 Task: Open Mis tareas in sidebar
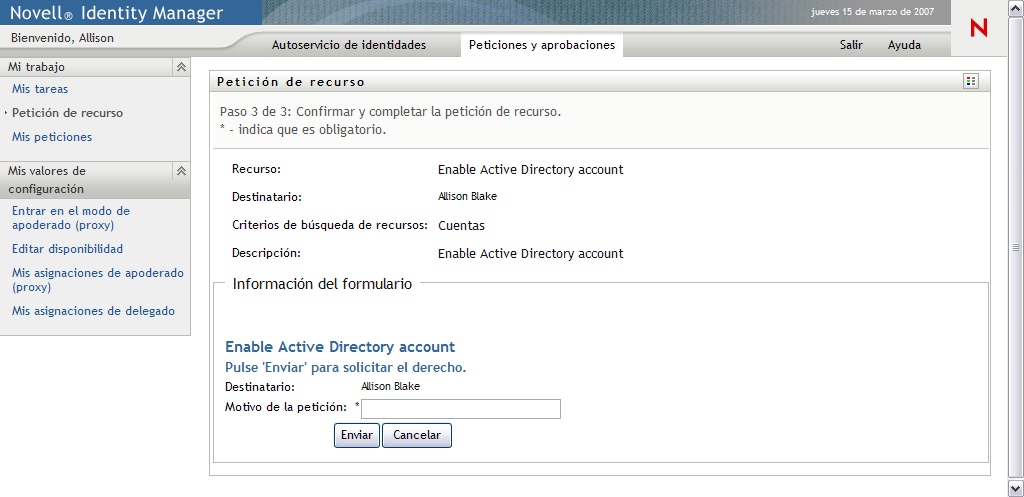tap(40, 89)
